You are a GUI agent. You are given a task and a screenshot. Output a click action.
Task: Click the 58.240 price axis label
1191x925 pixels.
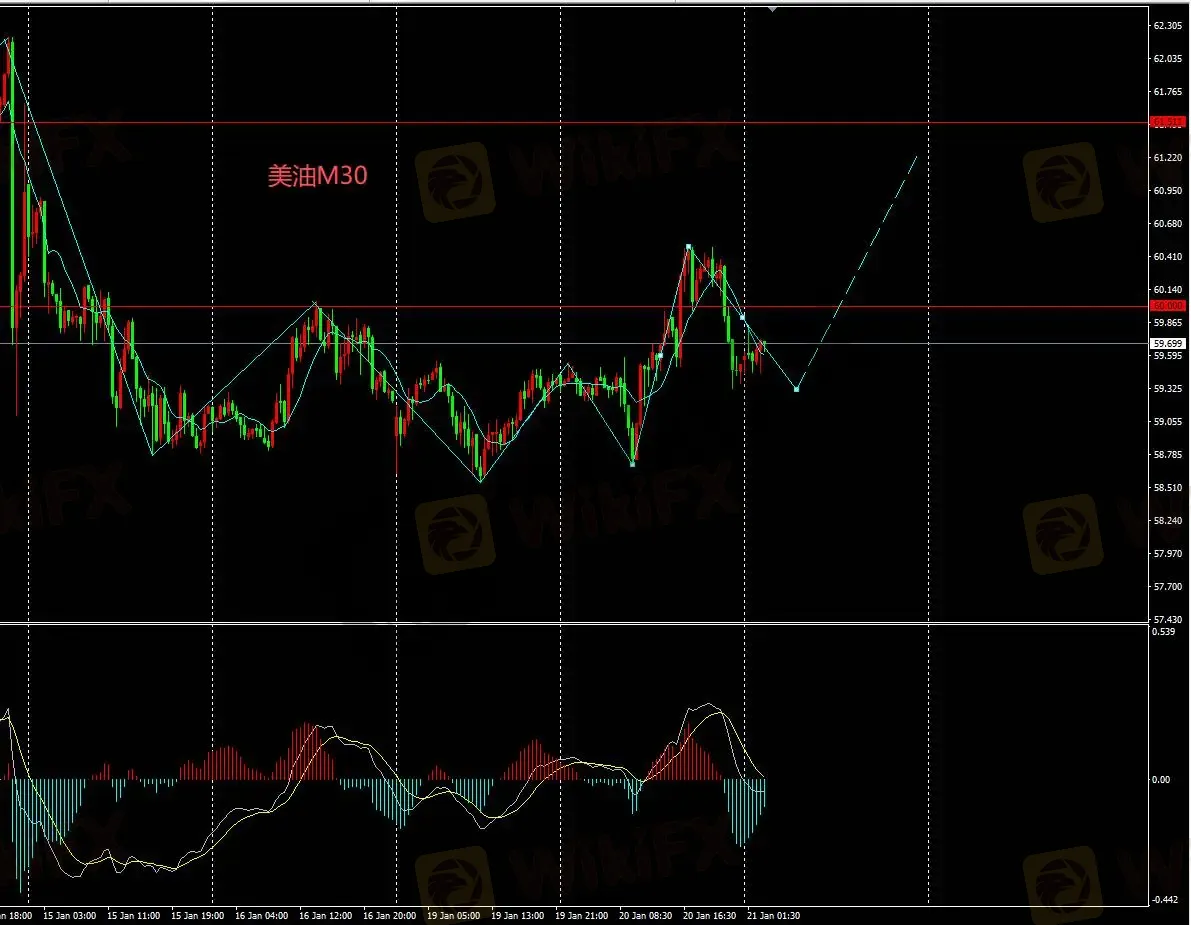point(1167,521)
